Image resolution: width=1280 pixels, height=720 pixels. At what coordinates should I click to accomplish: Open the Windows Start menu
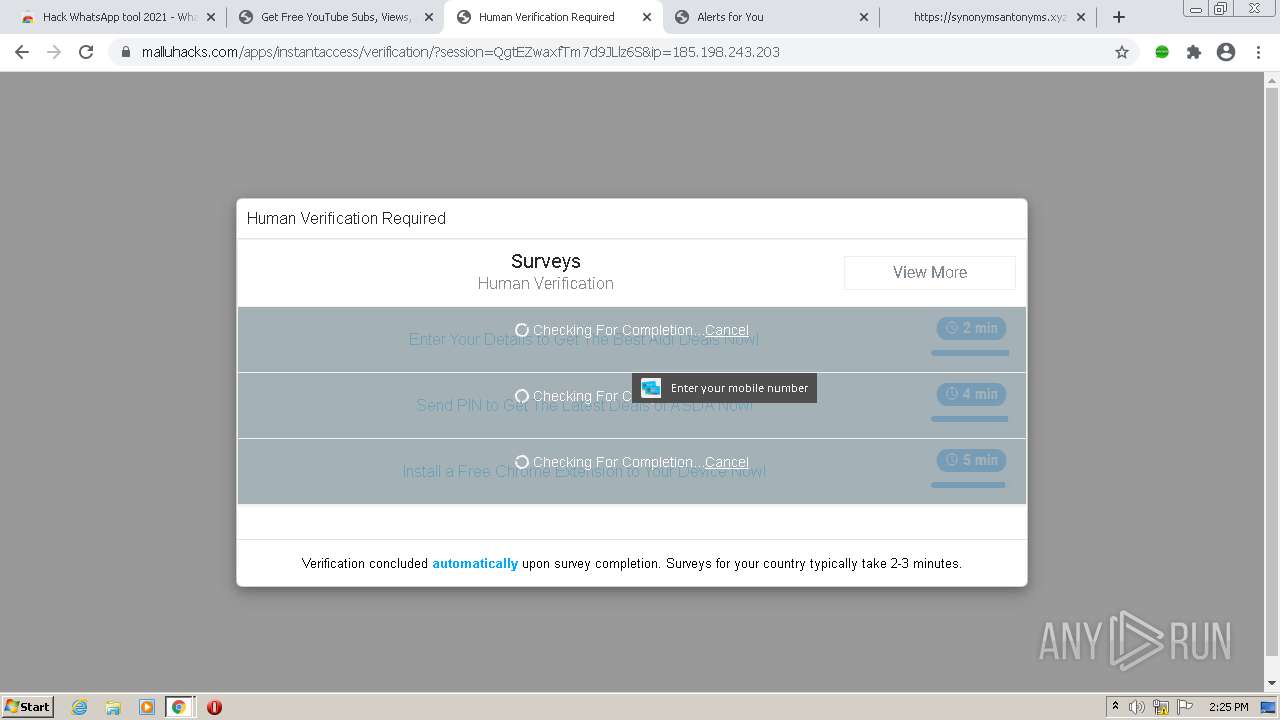28,706
